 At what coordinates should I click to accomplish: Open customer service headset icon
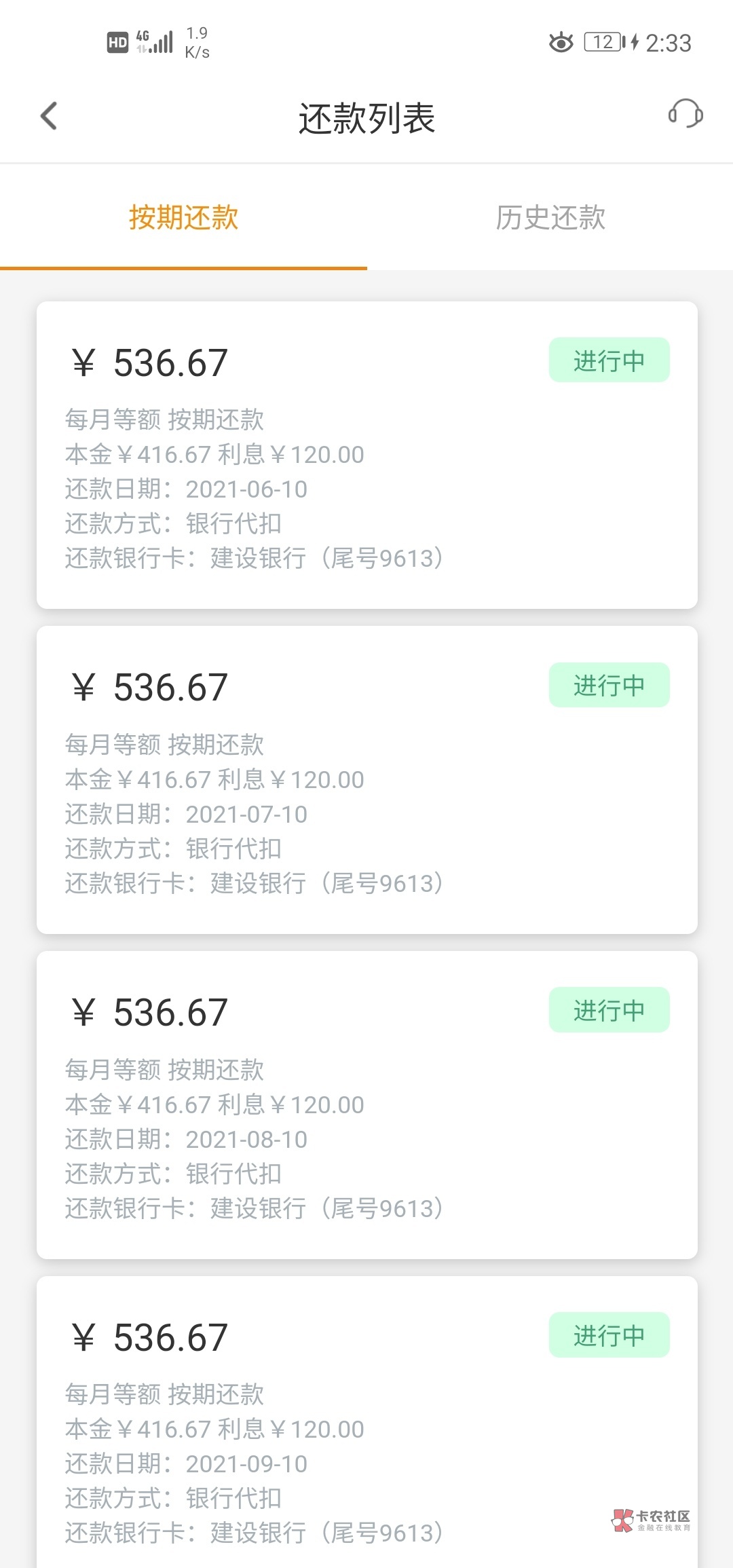685,114
